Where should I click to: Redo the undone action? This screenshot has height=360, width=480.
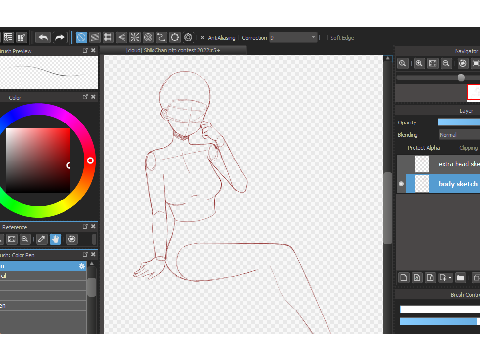coord(60,37)
